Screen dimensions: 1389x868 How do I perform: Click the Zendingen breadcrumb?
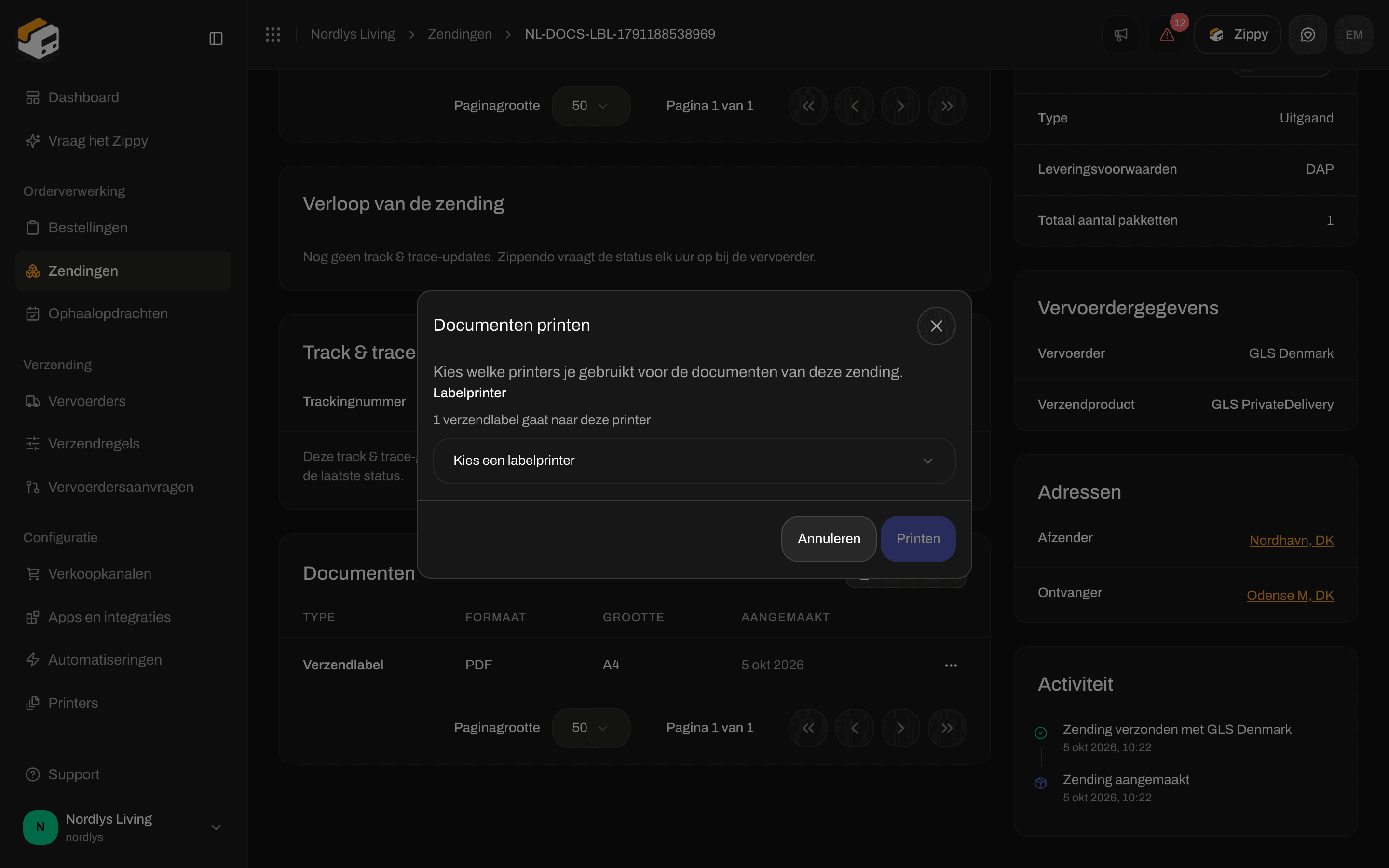(x=460, y=34)
